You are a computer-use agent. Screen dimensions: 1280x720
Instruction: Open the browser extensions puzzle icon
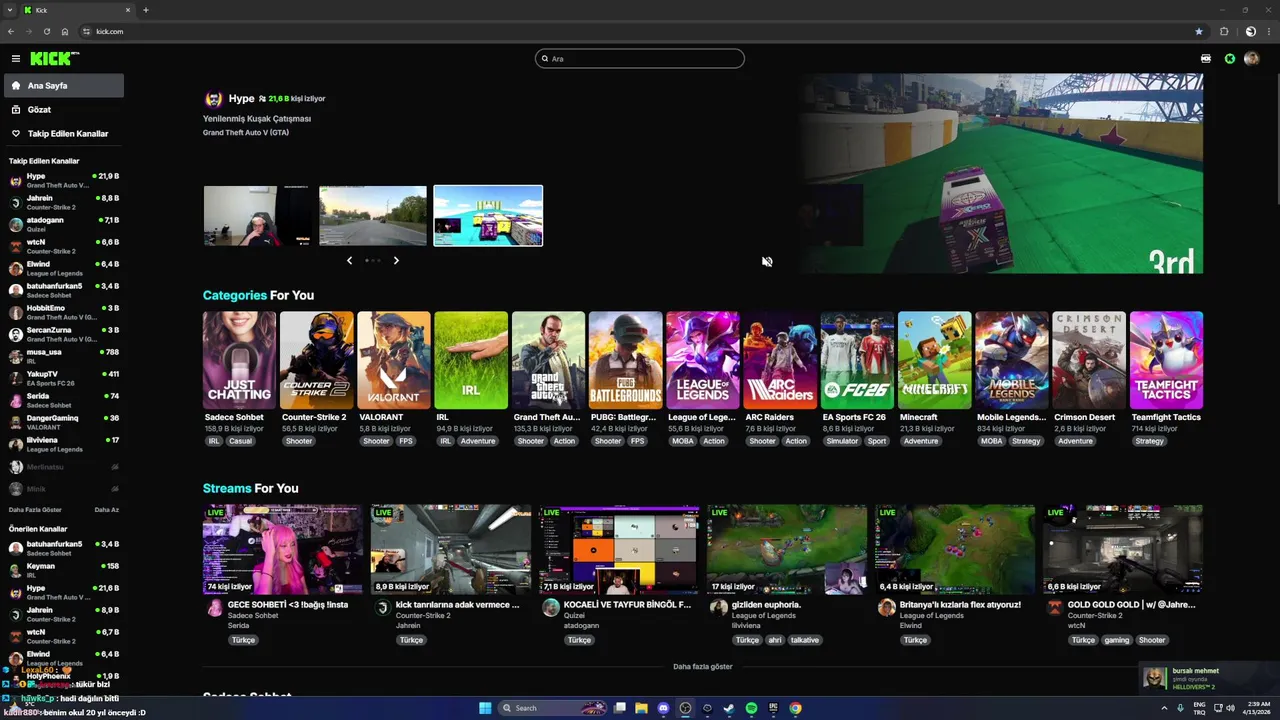click(x=1224, y=31)
